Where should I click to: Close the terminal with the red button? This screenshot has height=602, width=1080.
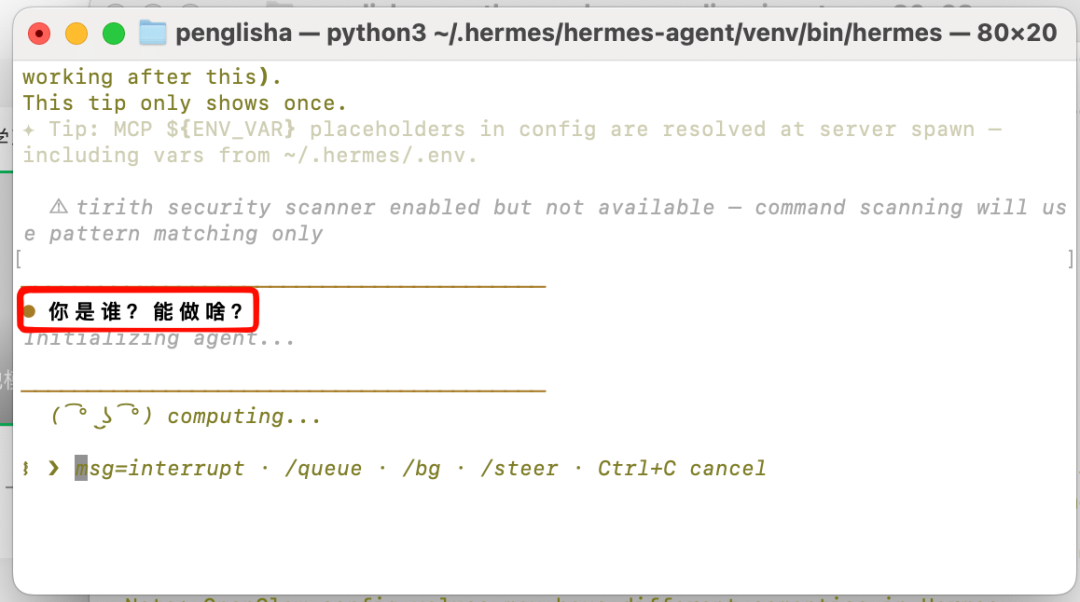[39, 33]
